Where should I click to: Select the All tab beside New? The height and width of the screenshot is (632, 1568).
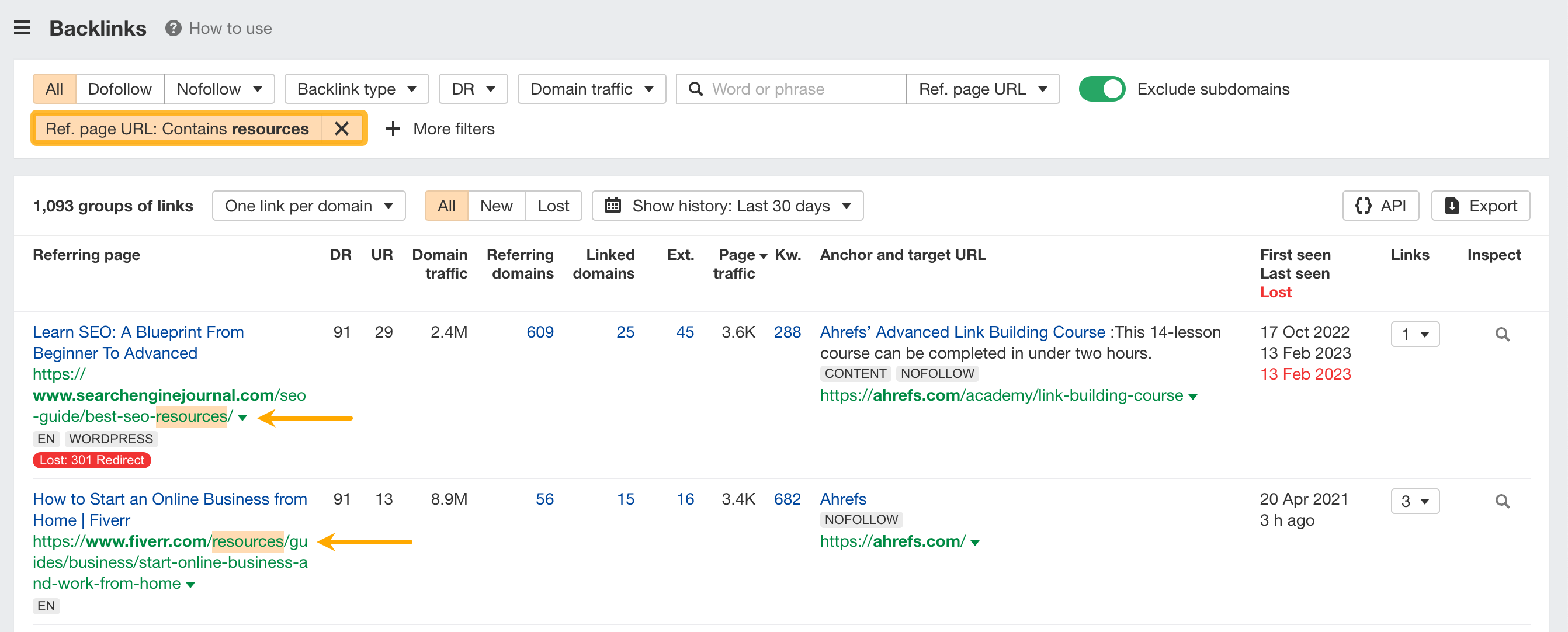(x=446, y=206)
